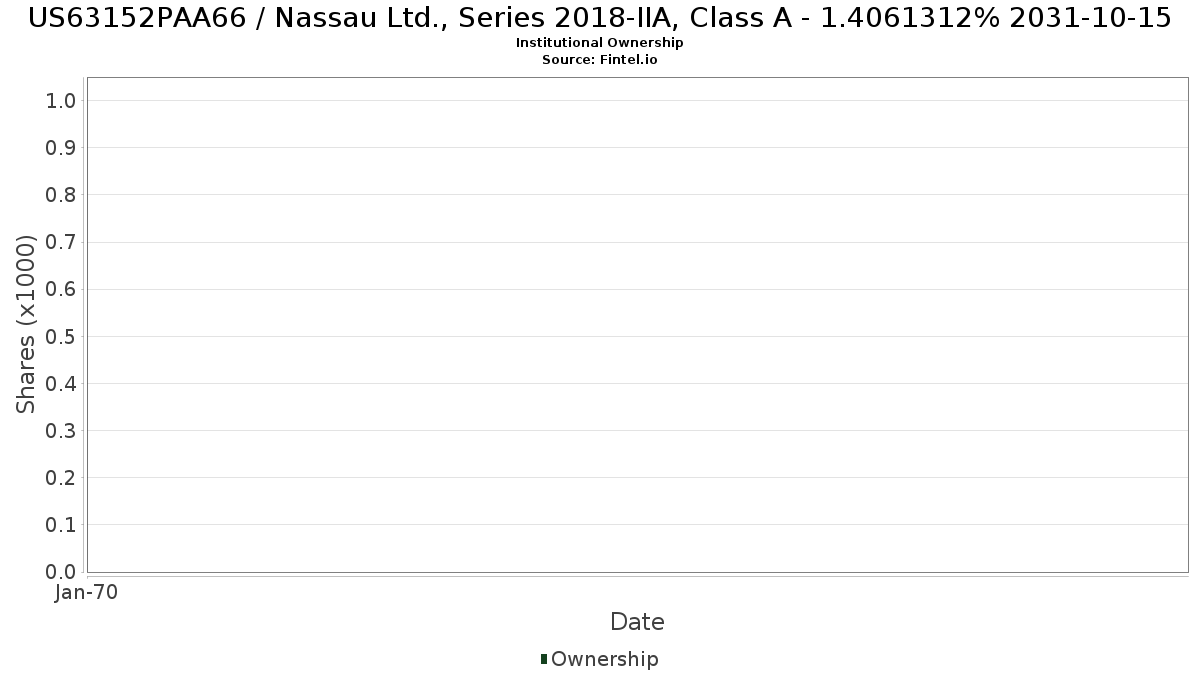Screen dimensions: 1200x675
Task: Click the 1.0 y-axis tick label
Action: click(61, 100)
